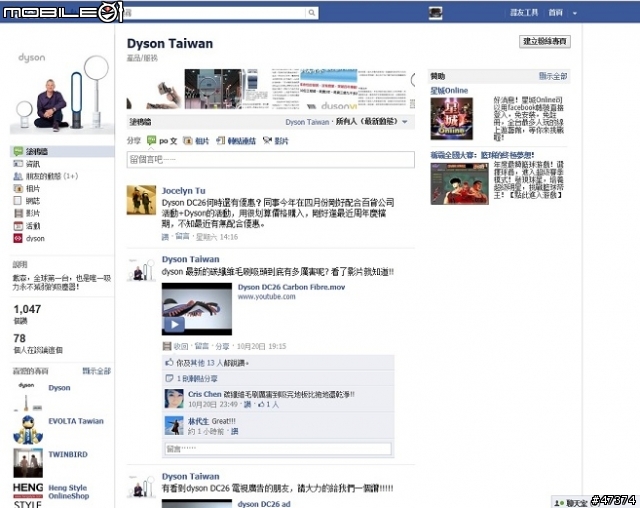640x508 pixels.
Task: Open 'Dyson DC26 Carbon Fibre.mov' link
Action: tap(291, 287)
